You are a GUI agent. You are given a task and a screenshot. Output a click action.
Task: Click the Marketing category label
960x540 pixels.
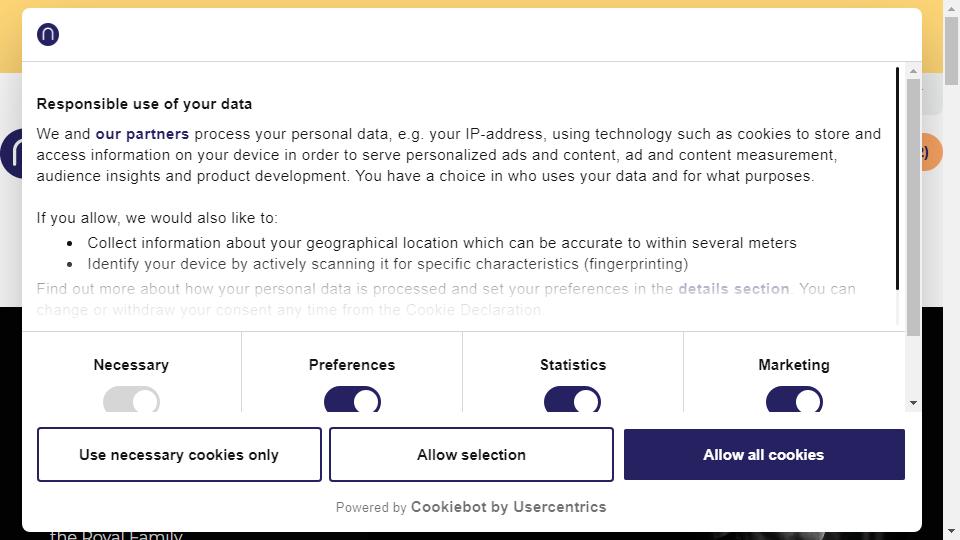pos(794,365)
